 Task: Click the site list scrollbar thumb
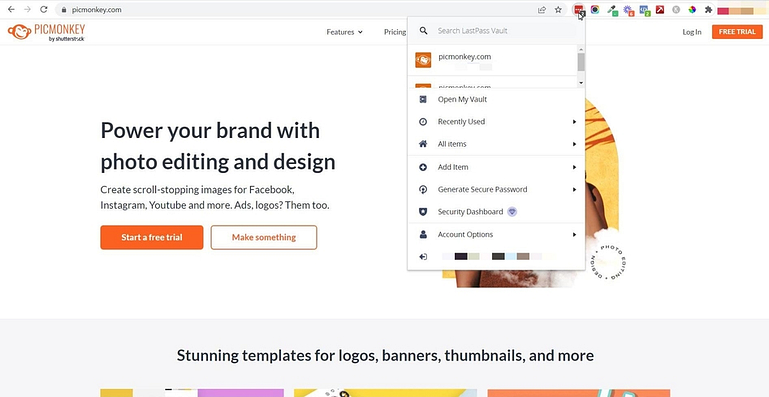tap(581, 62)
